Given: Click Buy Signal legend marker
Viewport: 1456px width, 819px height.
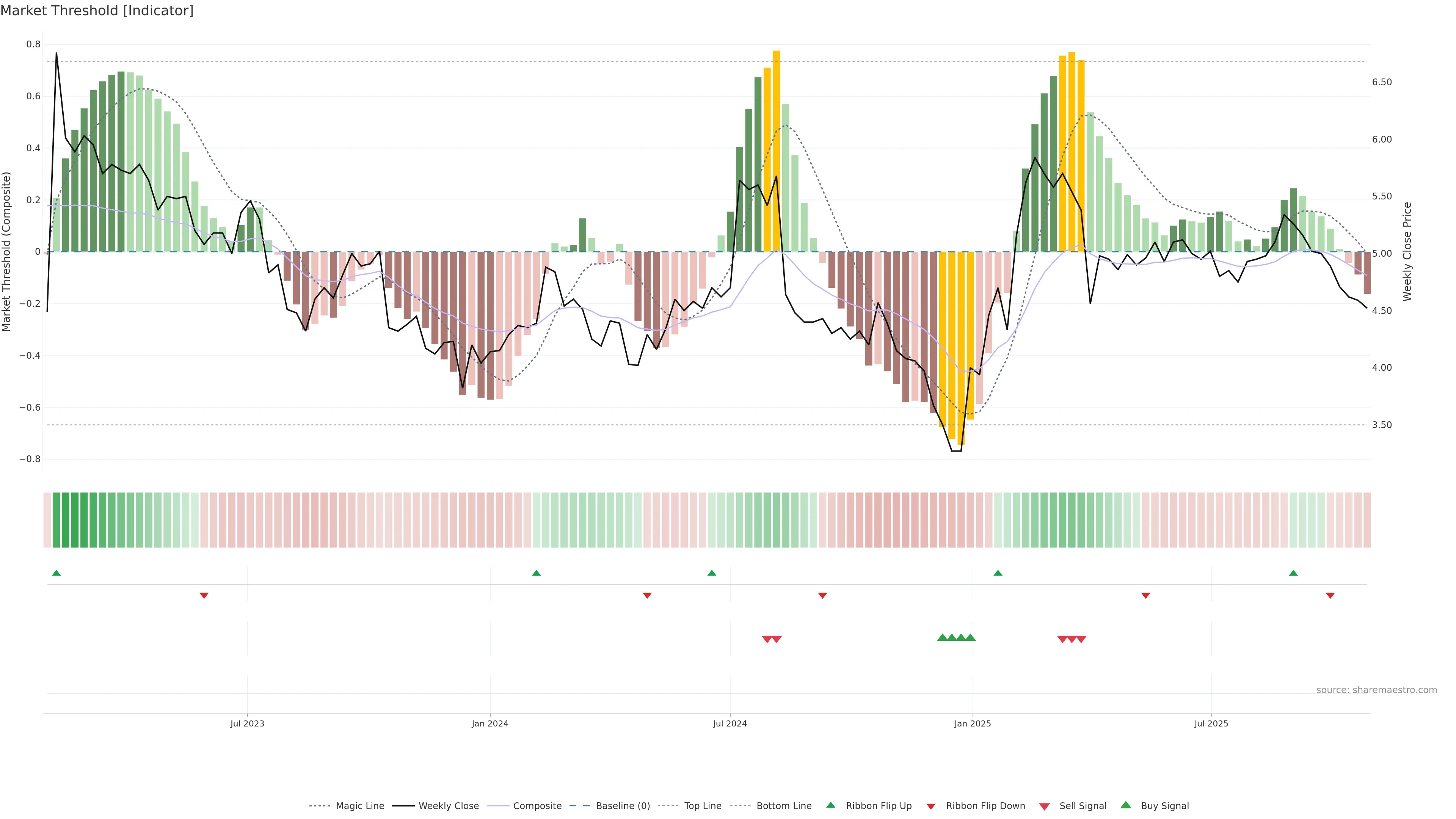Looking at the screenshot, I should [x=1125, y=805].
